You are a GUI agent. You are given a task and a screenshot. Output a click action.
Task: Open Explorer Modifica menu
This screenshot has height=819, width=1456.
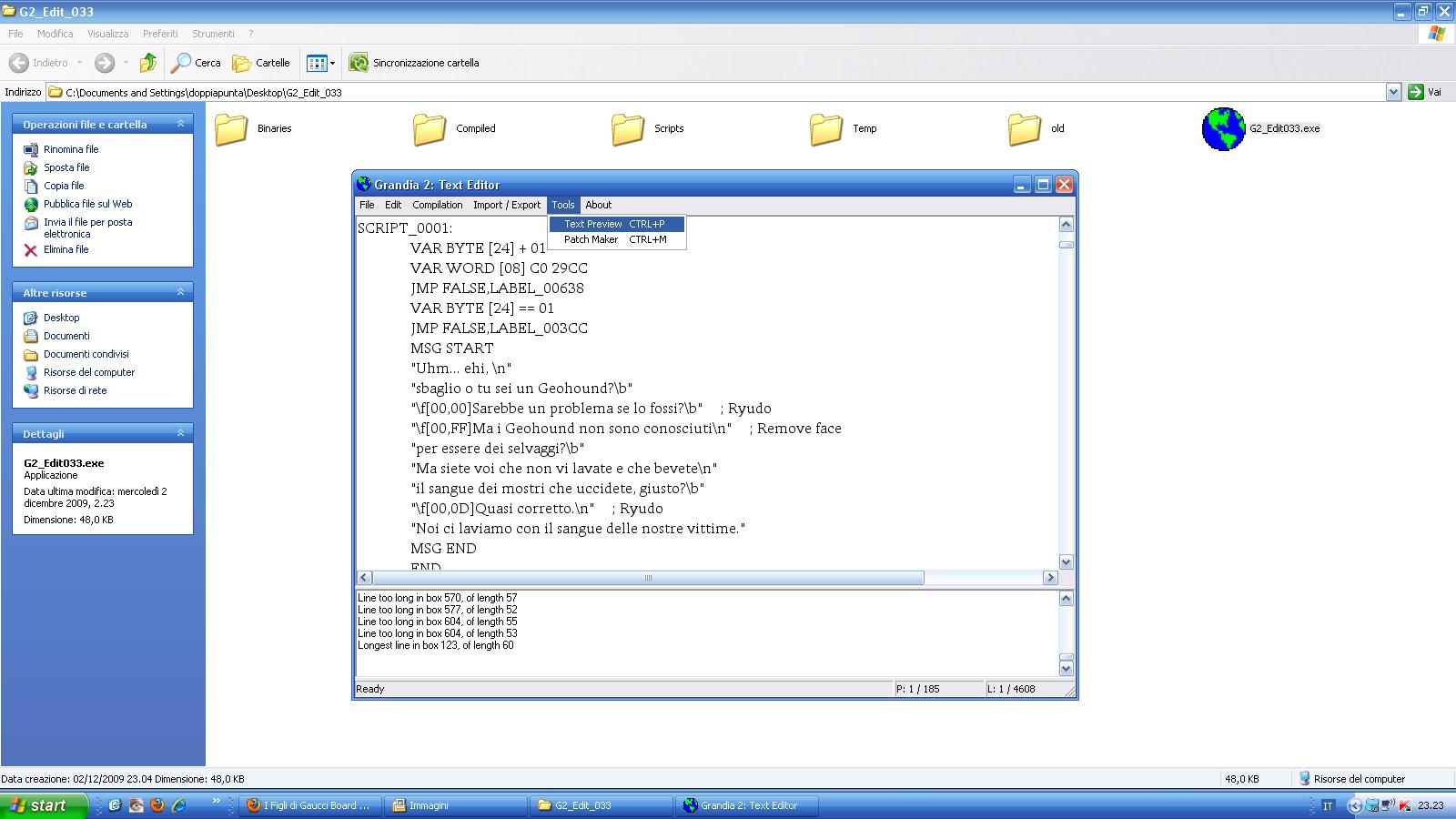55,34
